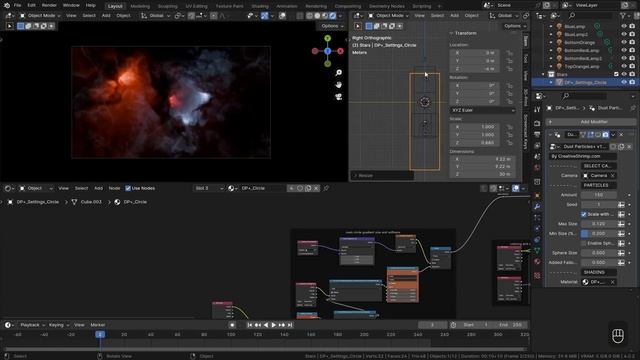Screen dimensions: 640x360
Task: Jump to the timeline start frame
Action: pos(250,325)
